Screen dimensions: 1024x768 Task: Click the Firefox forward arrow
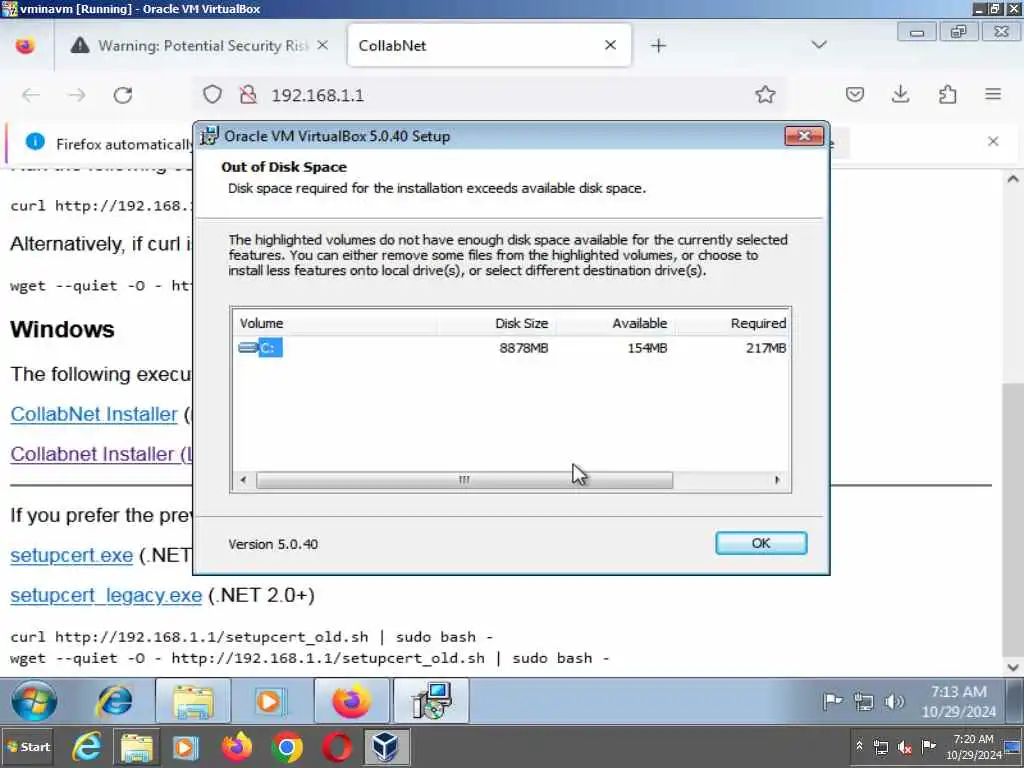point(76,95)
